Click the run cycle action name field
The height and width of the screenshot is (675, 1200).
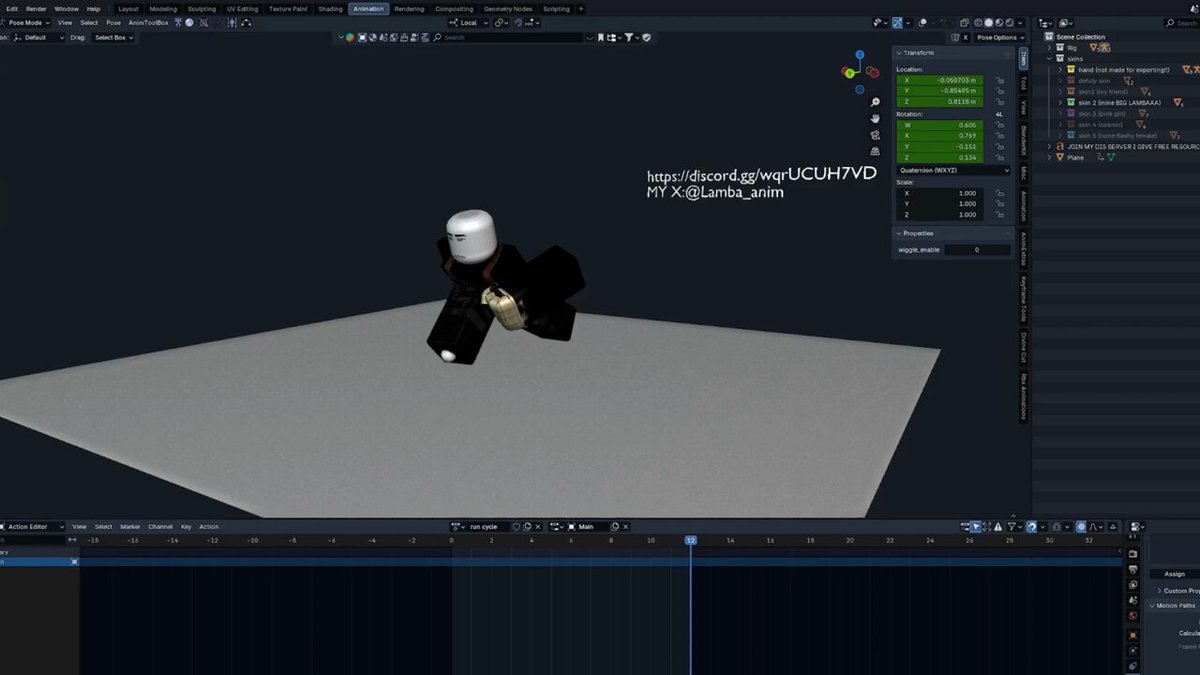pos(488,526)
